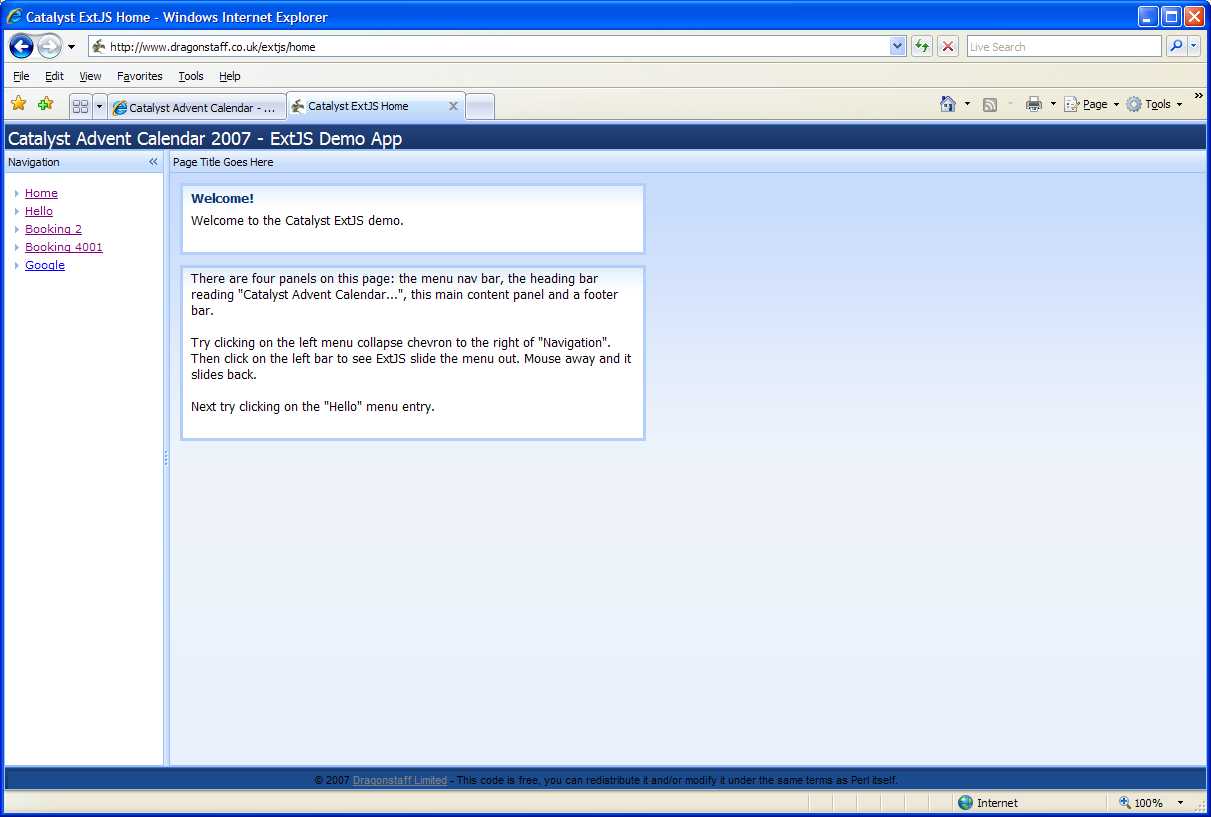Open the Booking 4001 link
1211x817 pixels.
(64, 247)
